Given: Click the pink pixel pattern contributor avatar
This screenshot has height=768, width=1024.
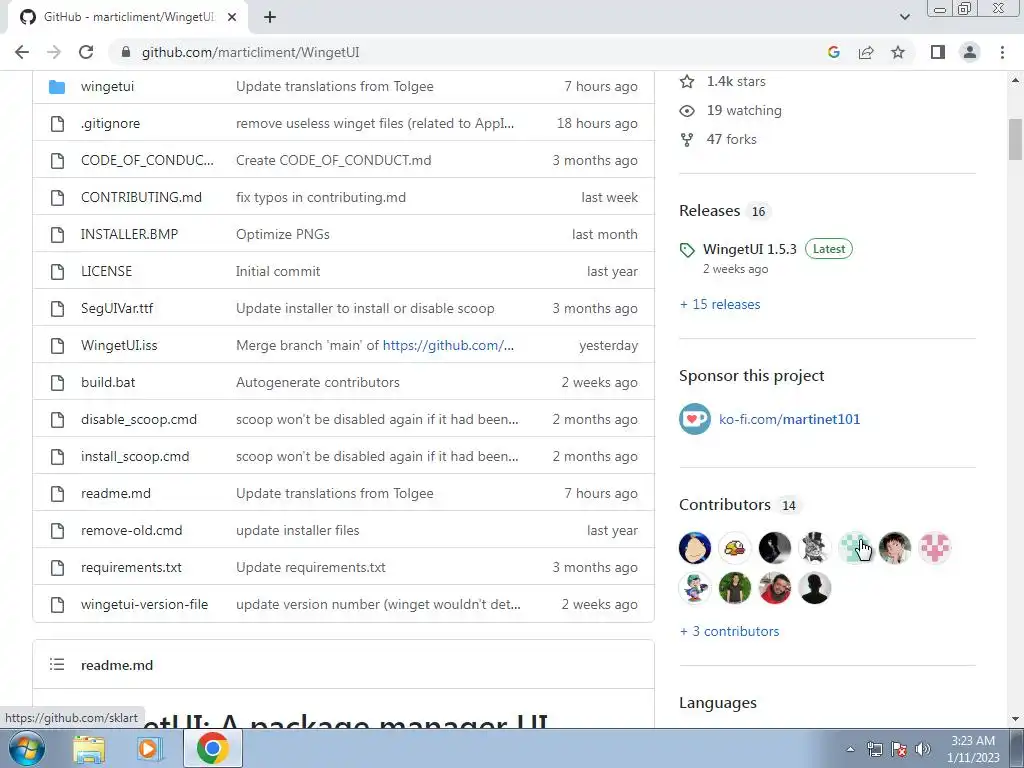Looking at the screenshot, I should pyautogui.click(x=935, y=548).
